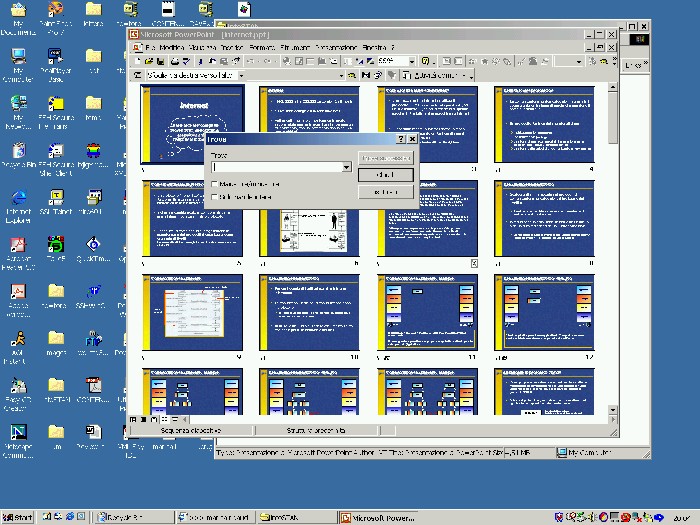700x525 pixels.
Task: Select the Acrobat Reader desktop icon
Action: (18, 253)
